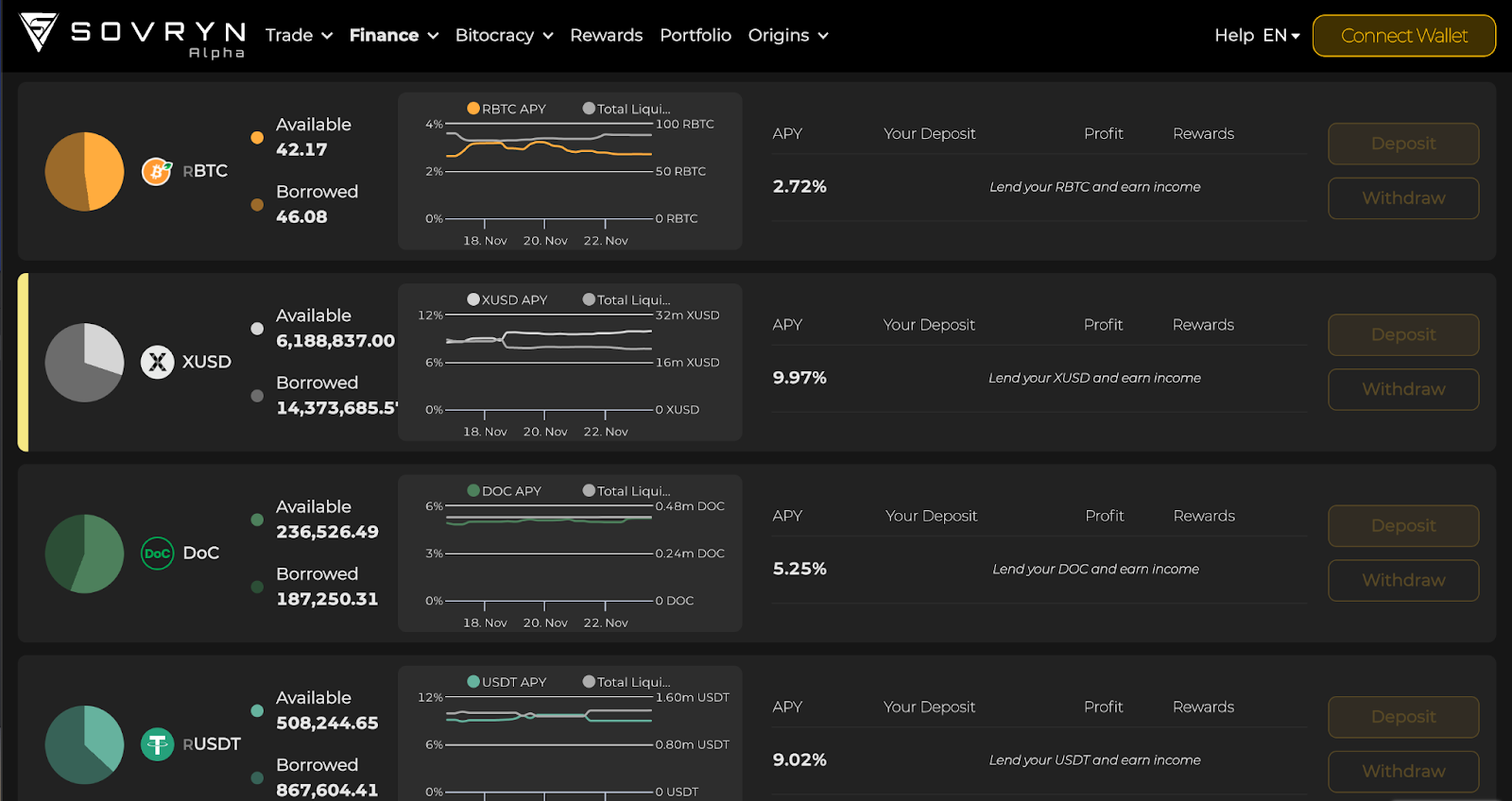Click the DOC APY and liquidity chart
The image size is (1512, 801).
click(570, 554)
